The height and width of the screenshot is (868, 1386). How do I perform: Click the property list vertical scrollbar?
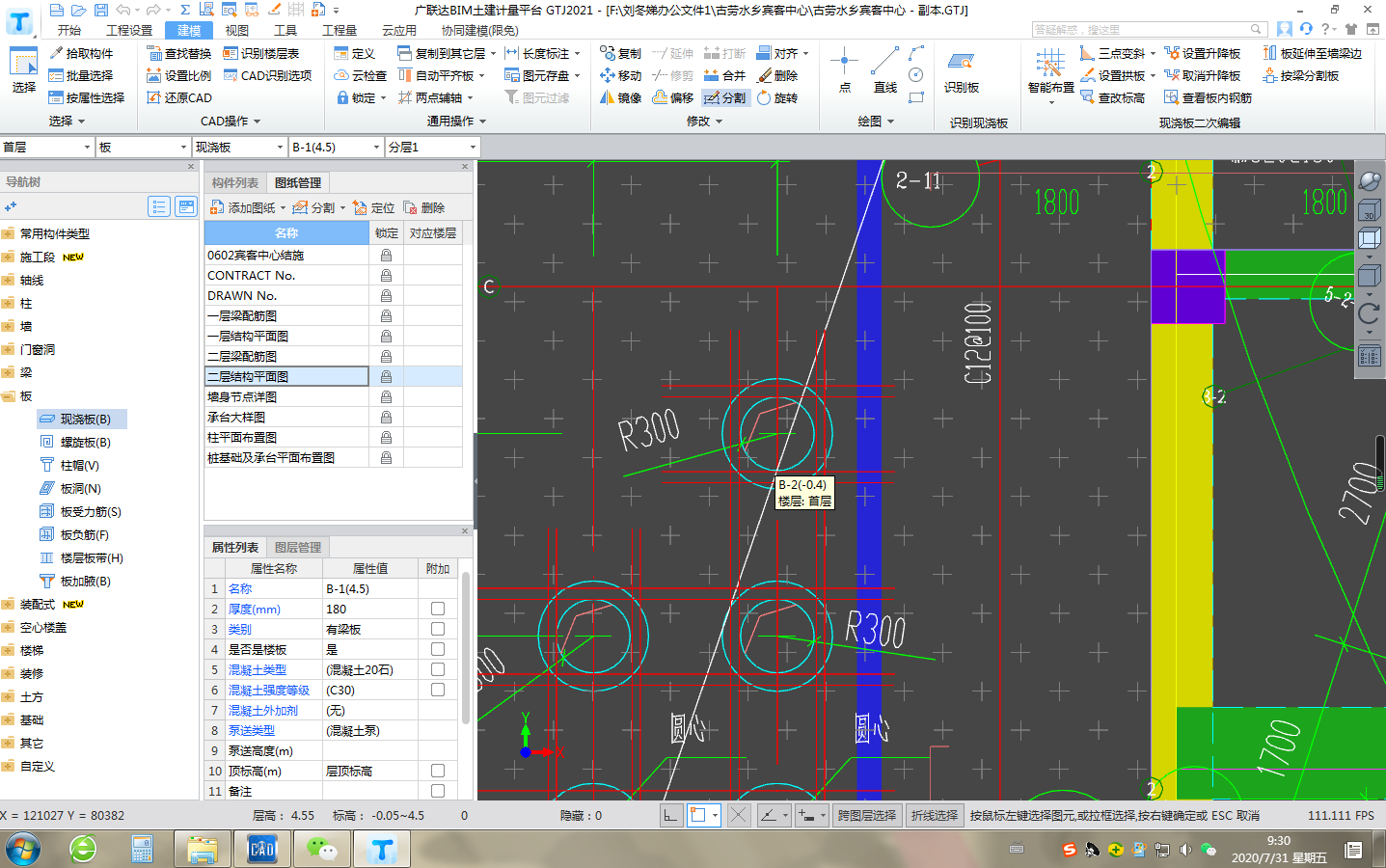pos(466,647)
